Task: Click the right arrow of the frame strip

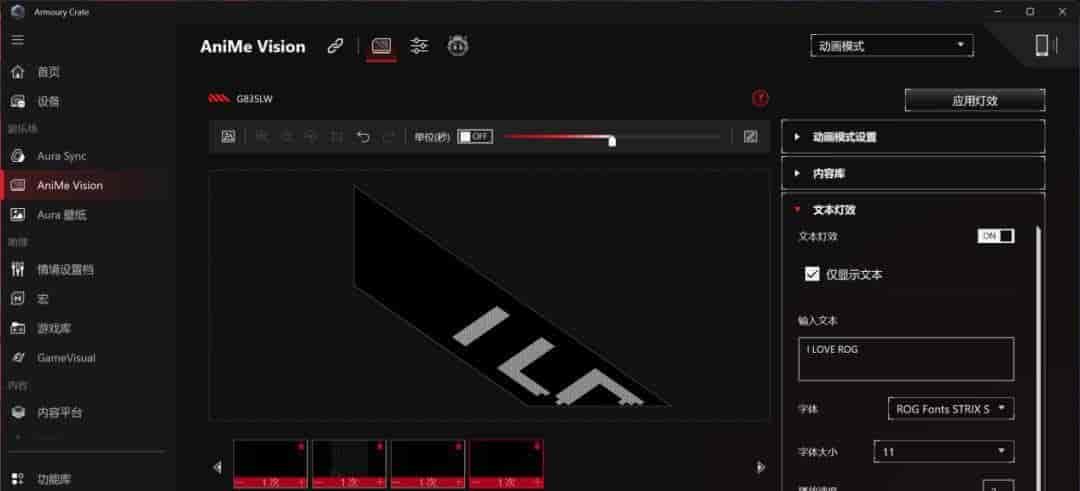Action: (x=761, y=467)
